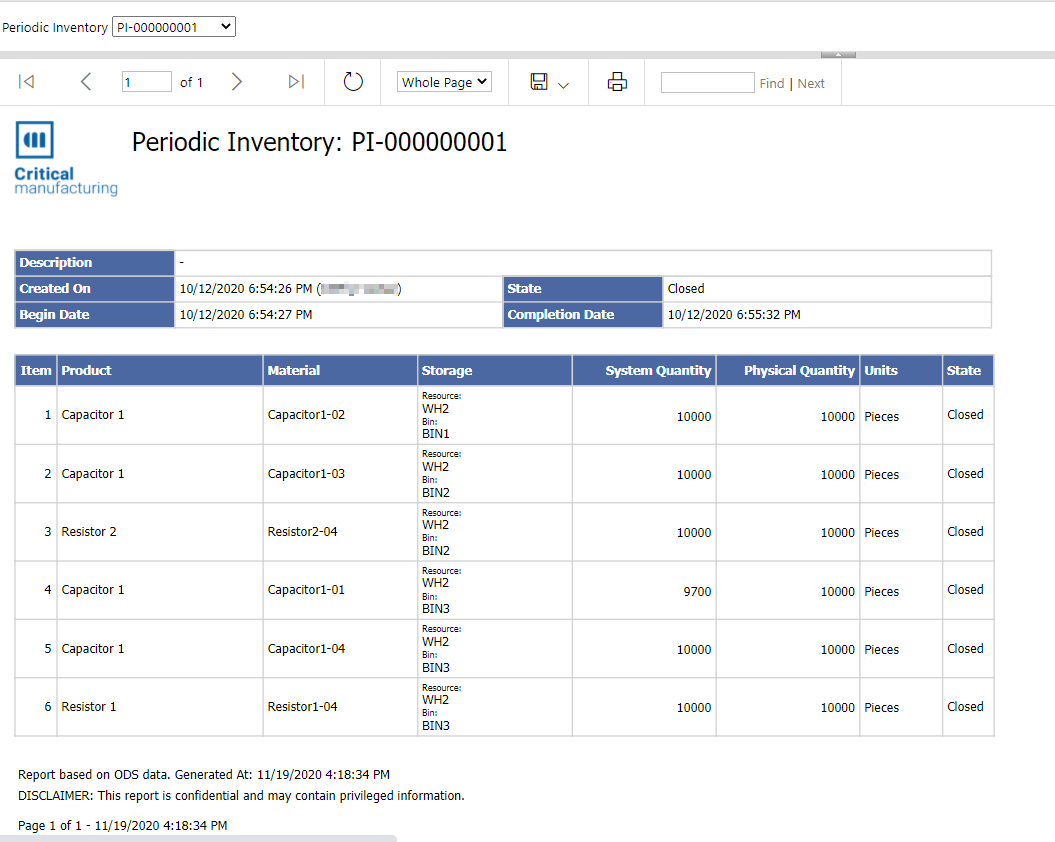Print the report using printer icon
This screenshot has width=1055, height=842.
[617, 82]
